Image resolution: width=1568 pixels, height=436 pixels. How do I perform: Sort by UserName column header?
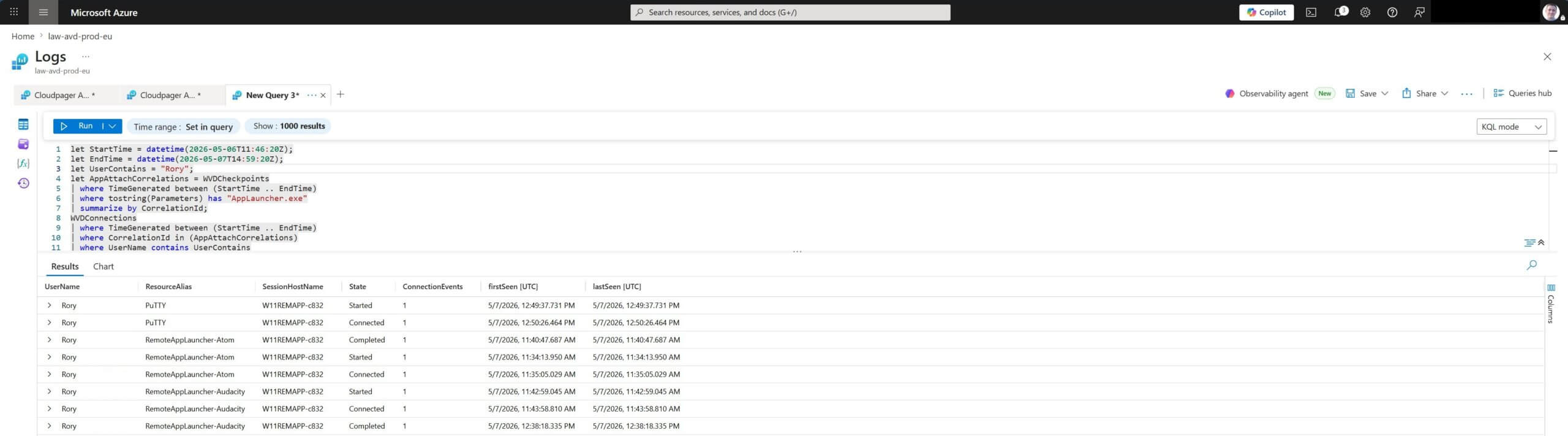pyautogui.click(x=62, y=287)
